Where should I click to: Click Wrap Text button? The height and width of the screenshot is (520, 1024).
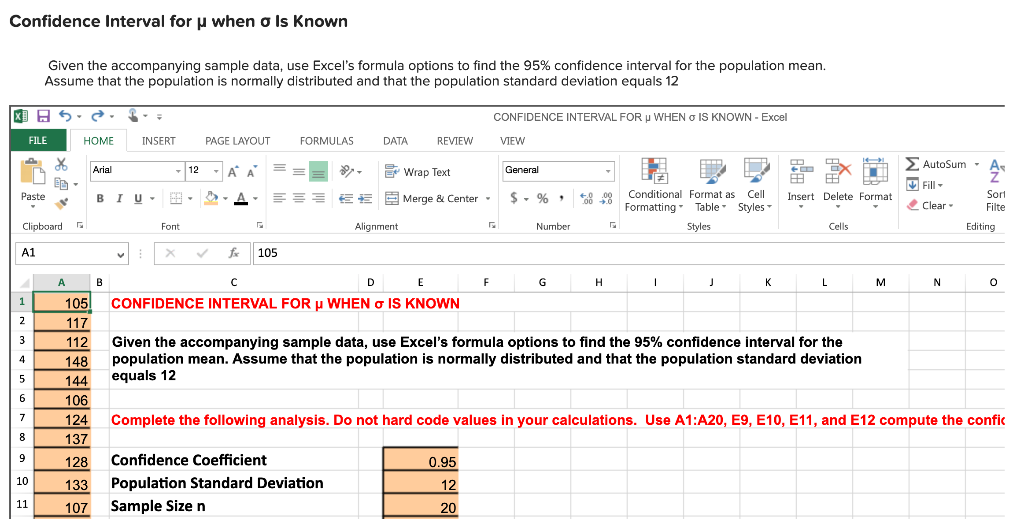pos(418,172)
